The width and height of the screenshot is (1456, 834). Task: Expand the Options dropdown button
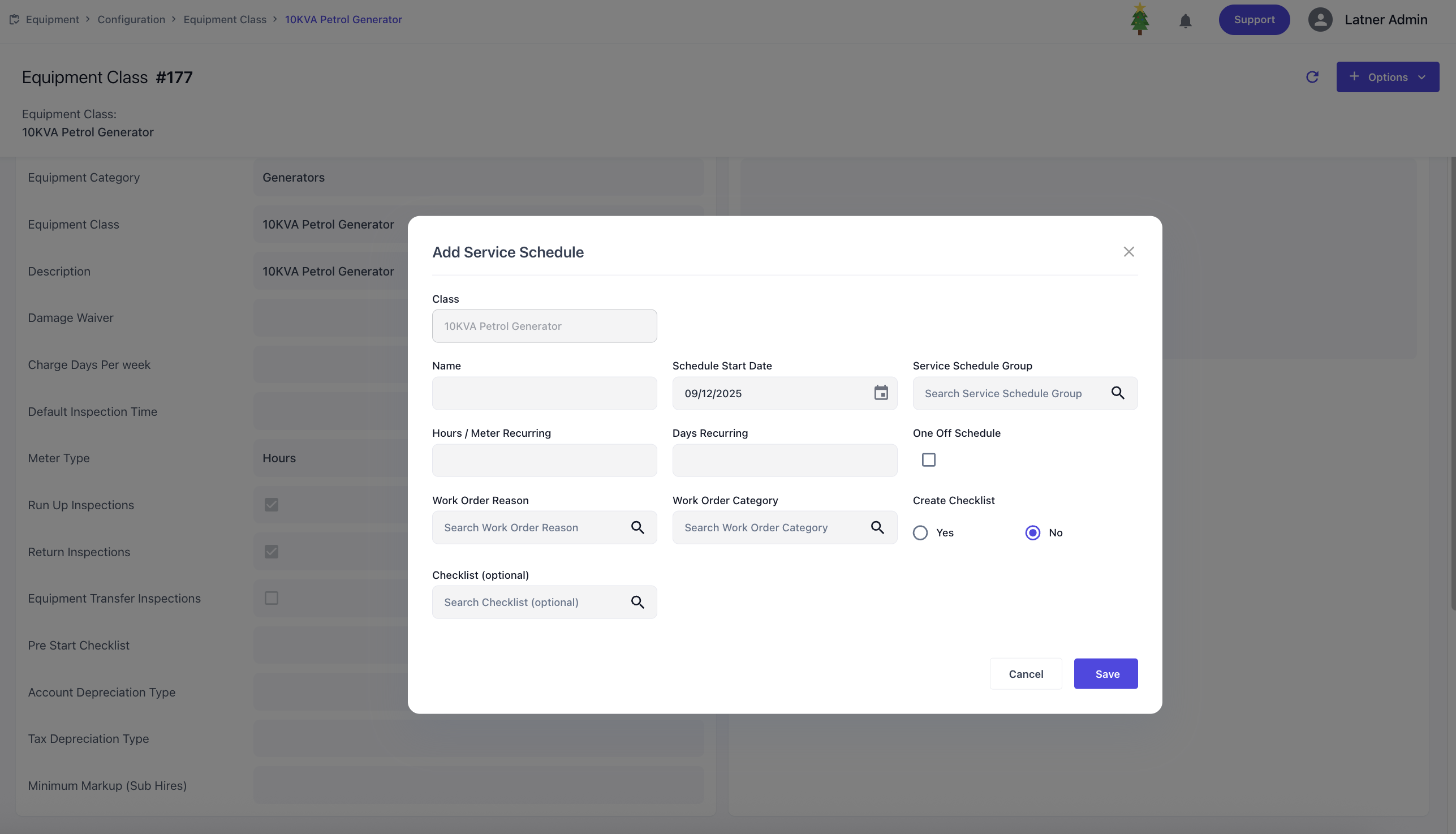(x=1388, y=78)
